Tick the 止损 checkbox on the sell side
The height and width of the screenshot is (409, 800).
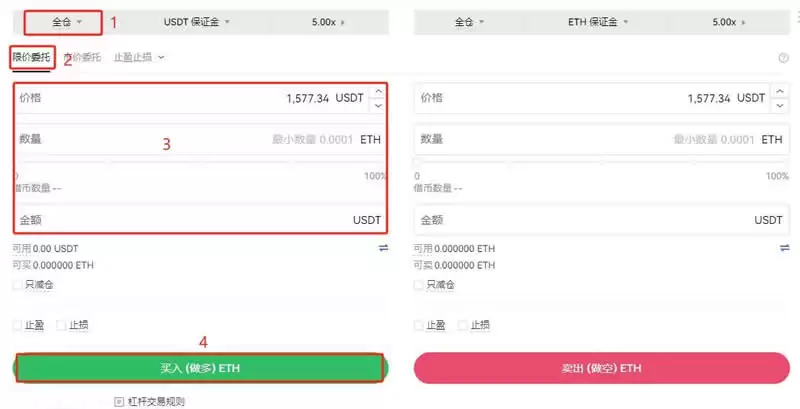pyautogui.click(x=462, y=325)
